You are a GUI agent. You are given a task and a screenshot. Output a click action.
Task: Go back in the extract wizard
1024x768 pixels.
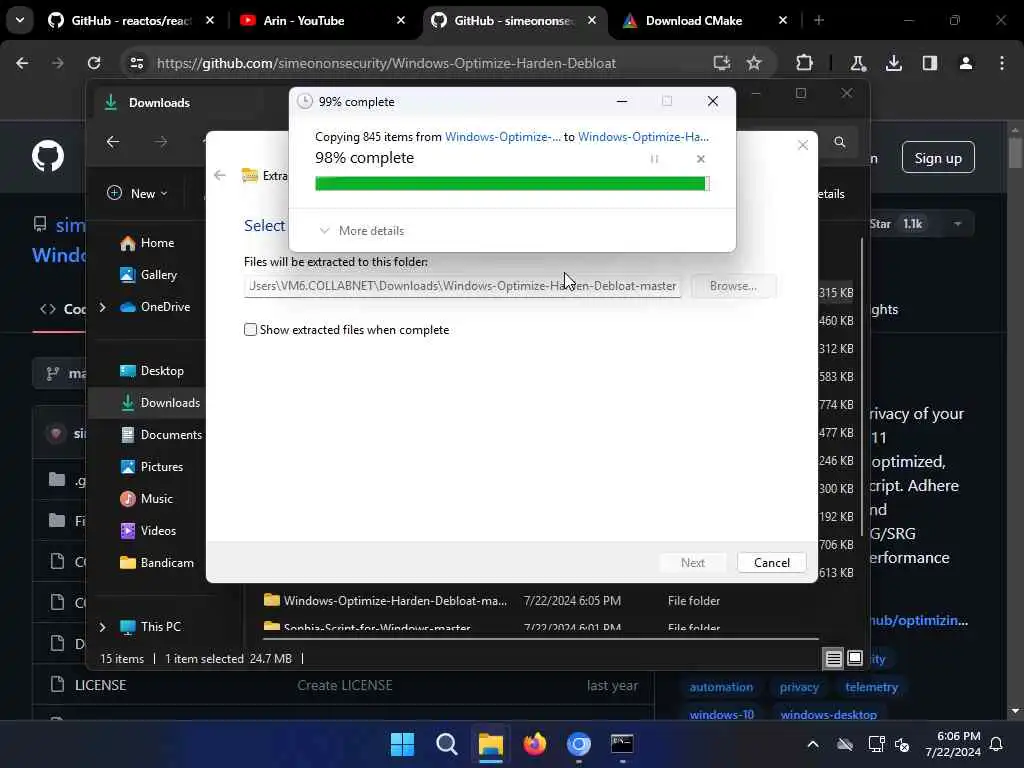(x=220, y=175)
